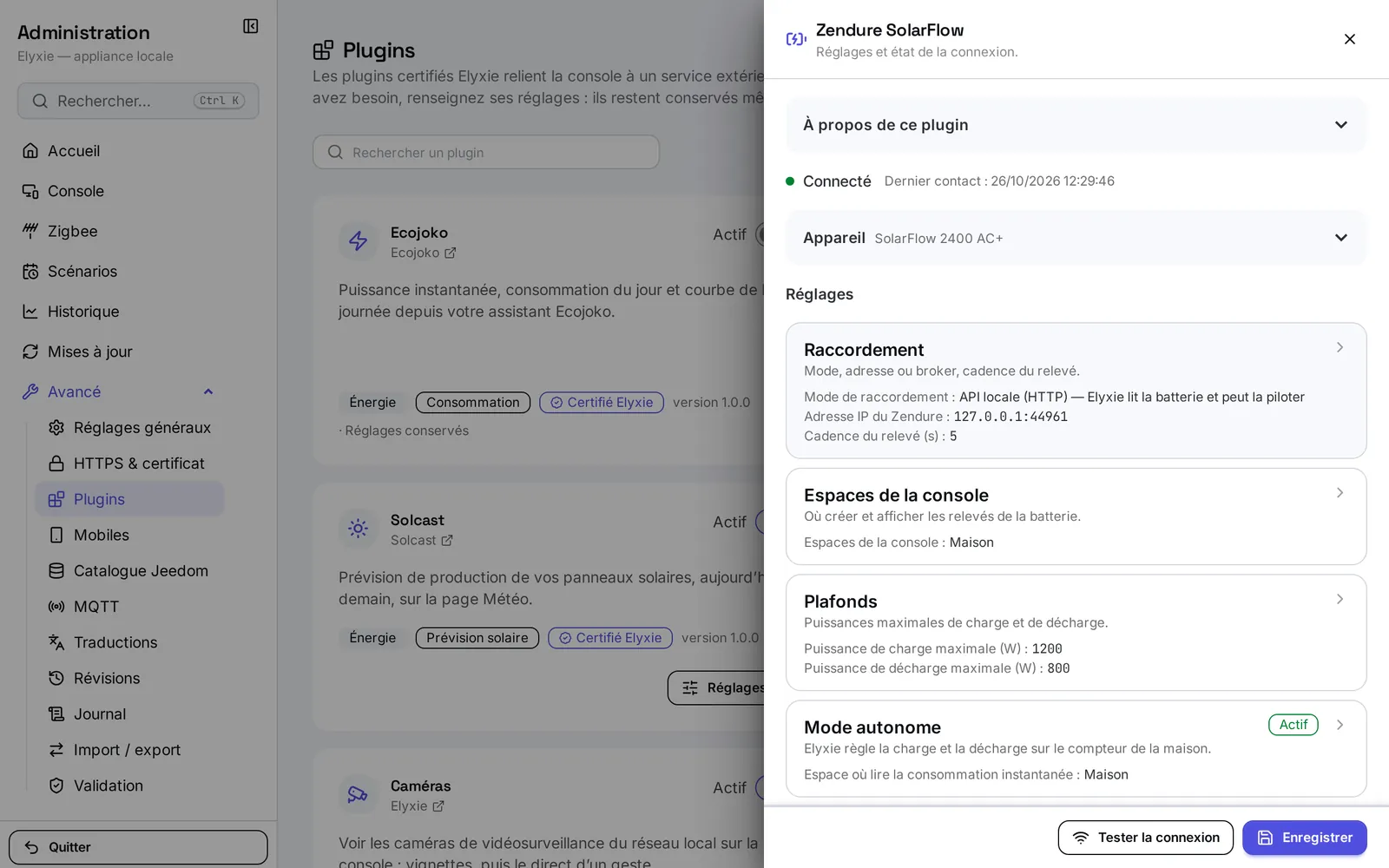Click the Quitter button
This screenshot has height=868, width=1389.
tap(138, 847)
